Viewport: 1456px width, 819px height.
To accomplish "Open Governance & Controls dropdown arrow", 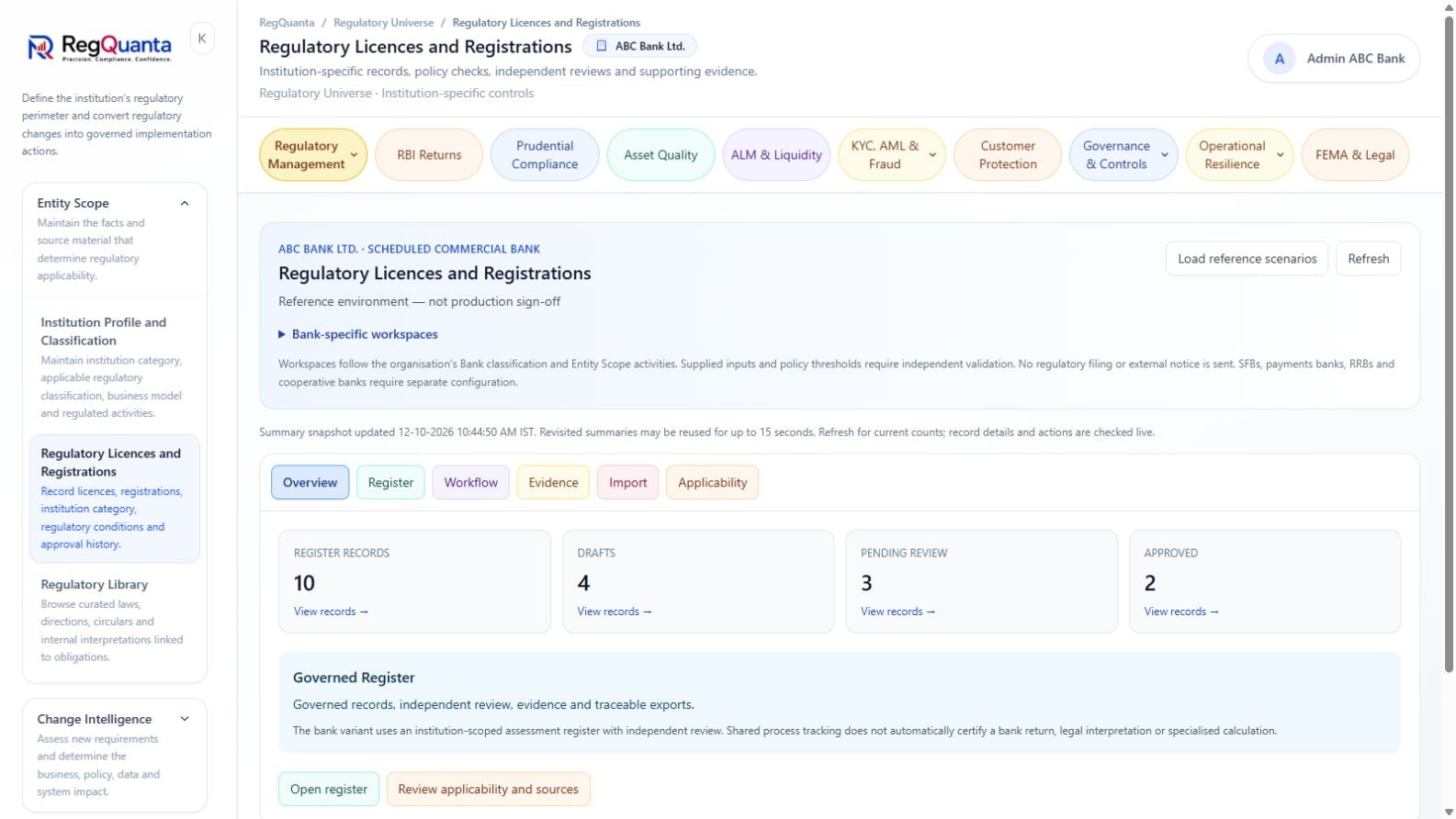I will tap(1165, 155).
